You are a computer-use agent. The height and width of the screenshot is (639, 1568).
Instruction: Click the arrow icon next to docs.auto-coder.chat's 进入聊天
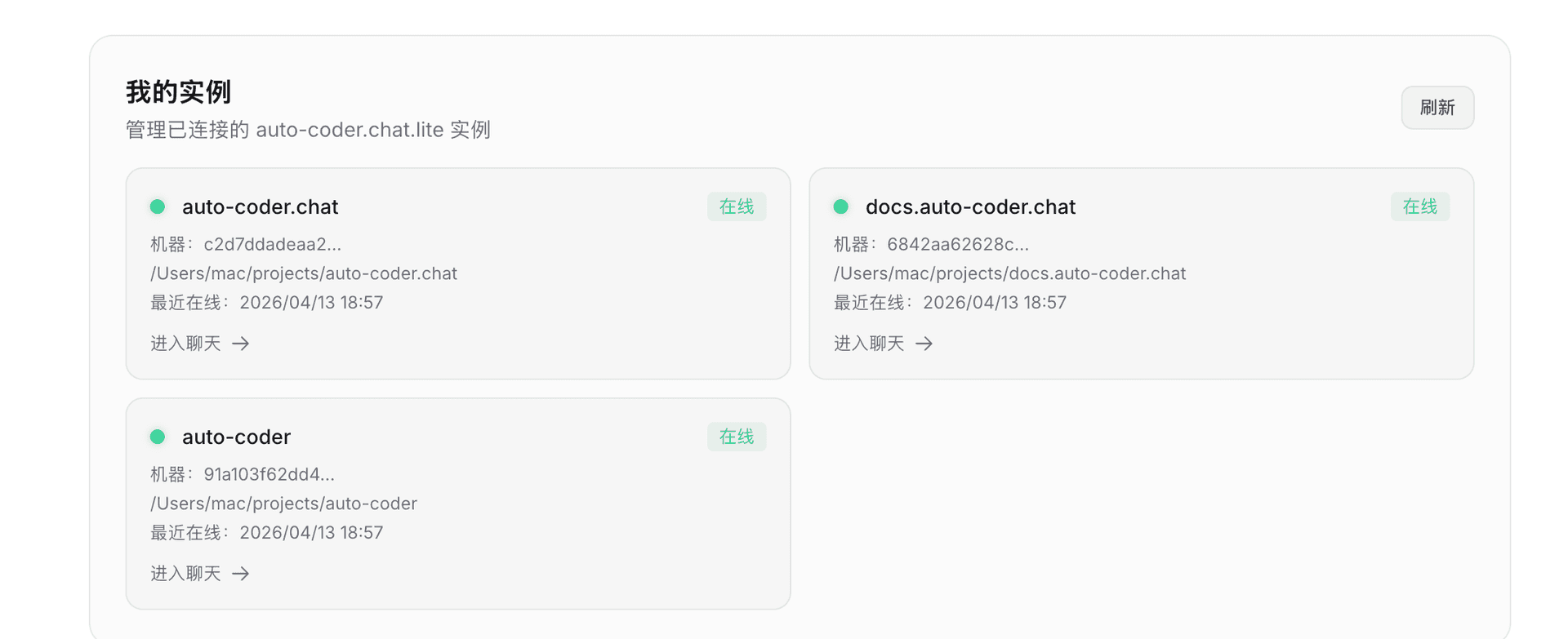tap(924, 344)
